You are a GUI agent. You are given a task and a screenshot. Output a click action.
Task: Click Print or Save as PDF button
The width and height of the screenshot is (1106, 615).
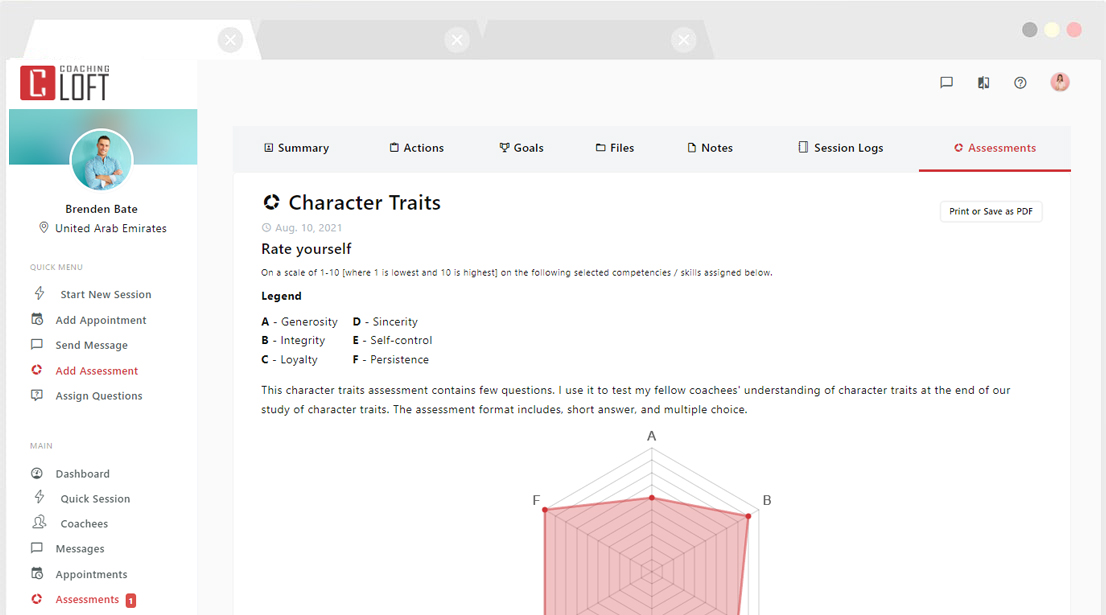990,212
